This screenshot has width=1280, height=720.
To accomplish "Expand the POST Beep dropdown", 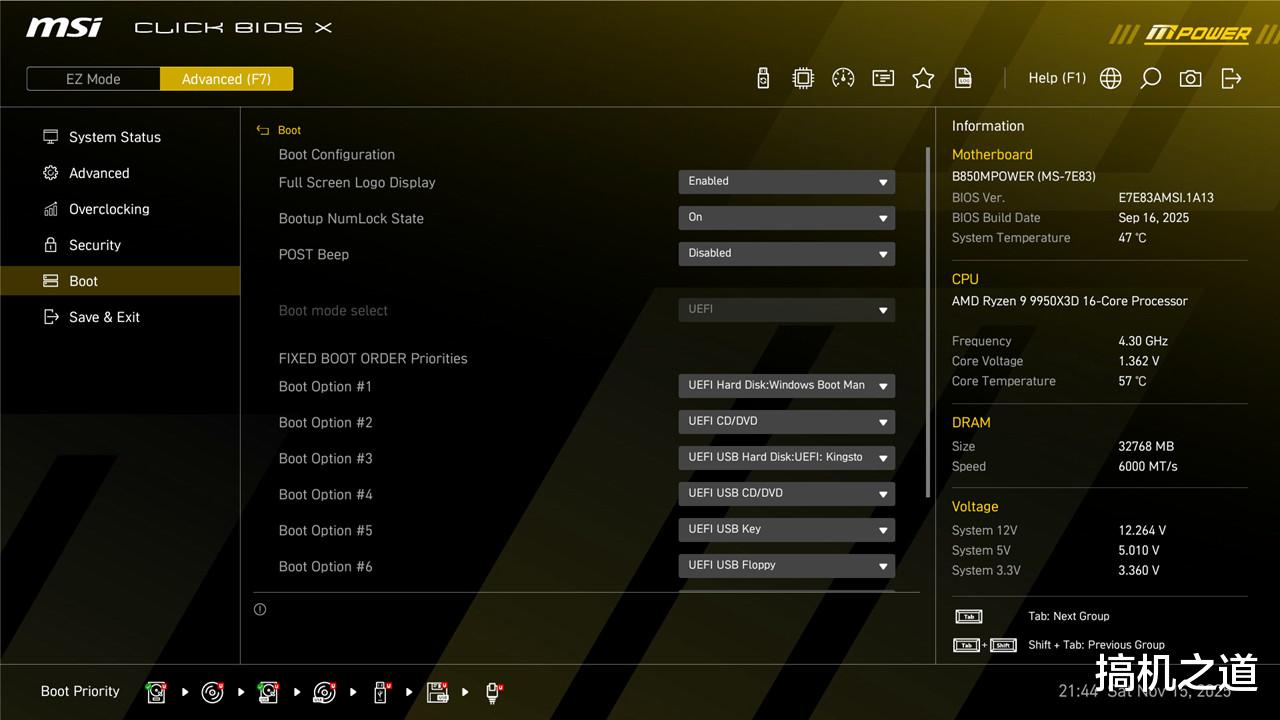I will coord(786,254).
